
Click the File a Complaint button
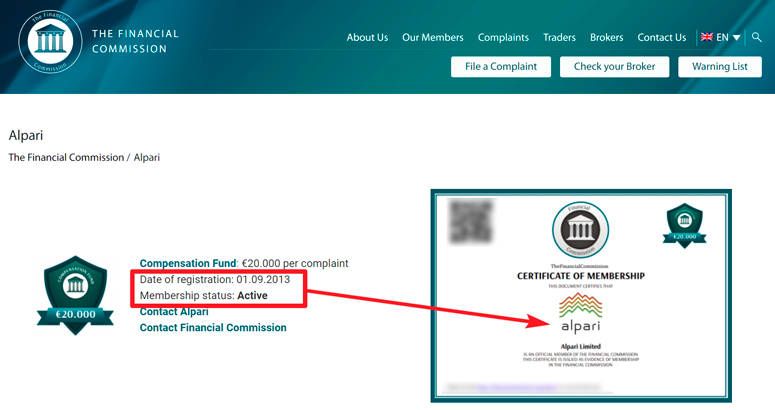[501, 67]
